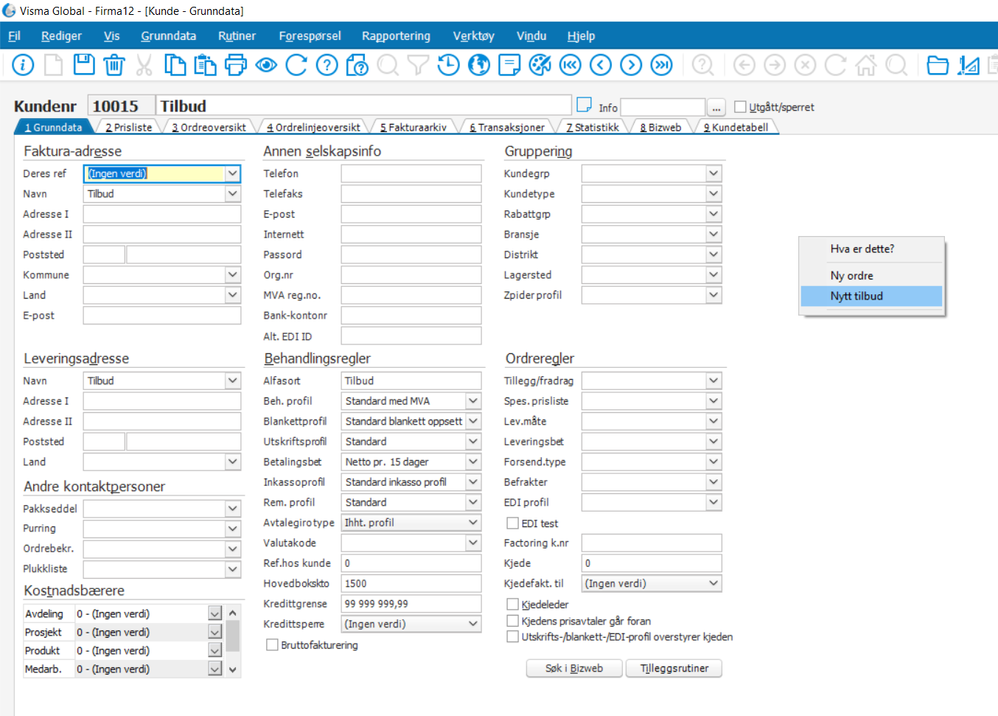Choose Nytt tilbud from context menu
The height and width of the screenshot is (716, 998).
(x=857, y=296)
